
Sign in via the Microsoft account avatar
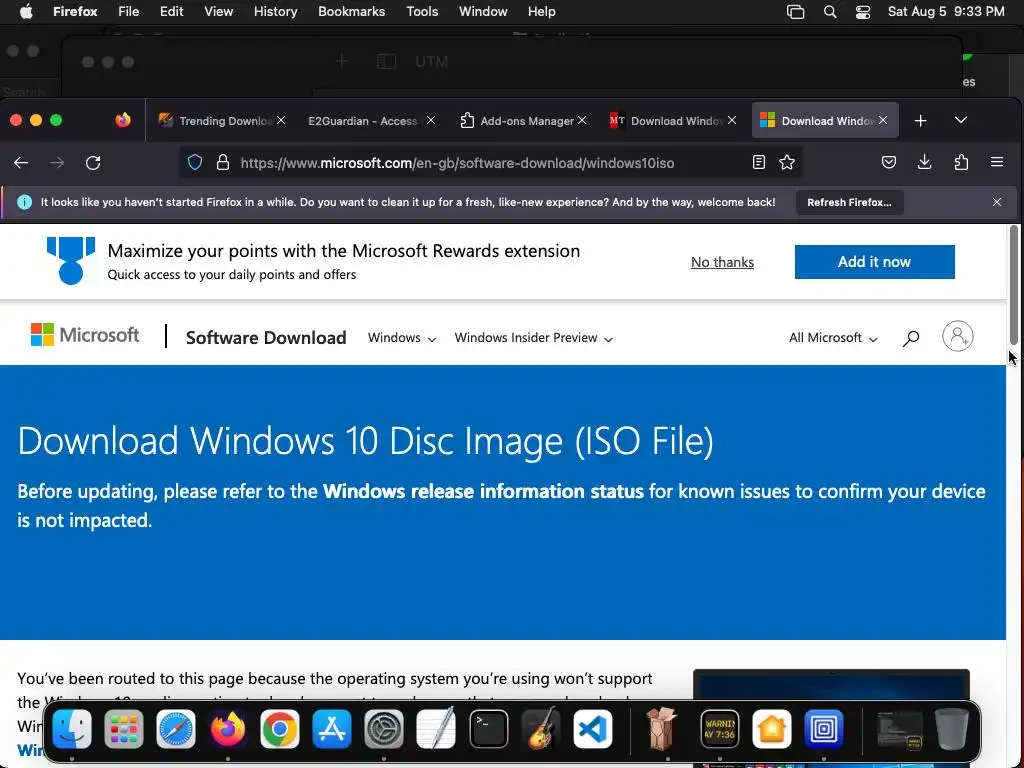point(957,336)
